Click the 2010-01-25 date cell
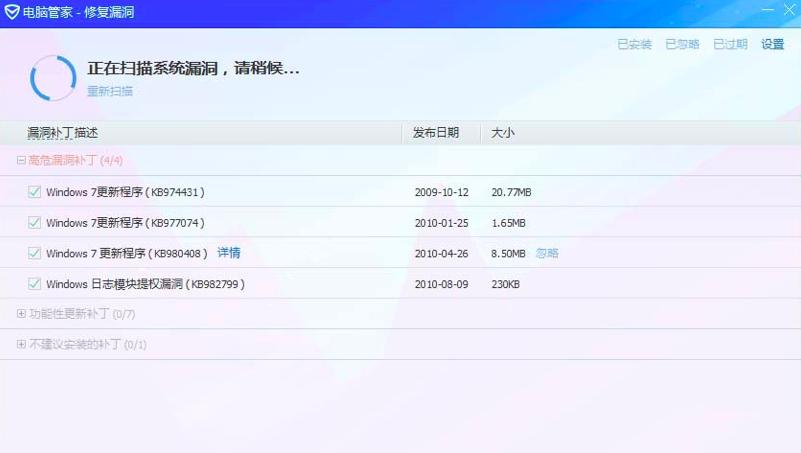The height and width of the screenshot is (453, 801). 441,223
